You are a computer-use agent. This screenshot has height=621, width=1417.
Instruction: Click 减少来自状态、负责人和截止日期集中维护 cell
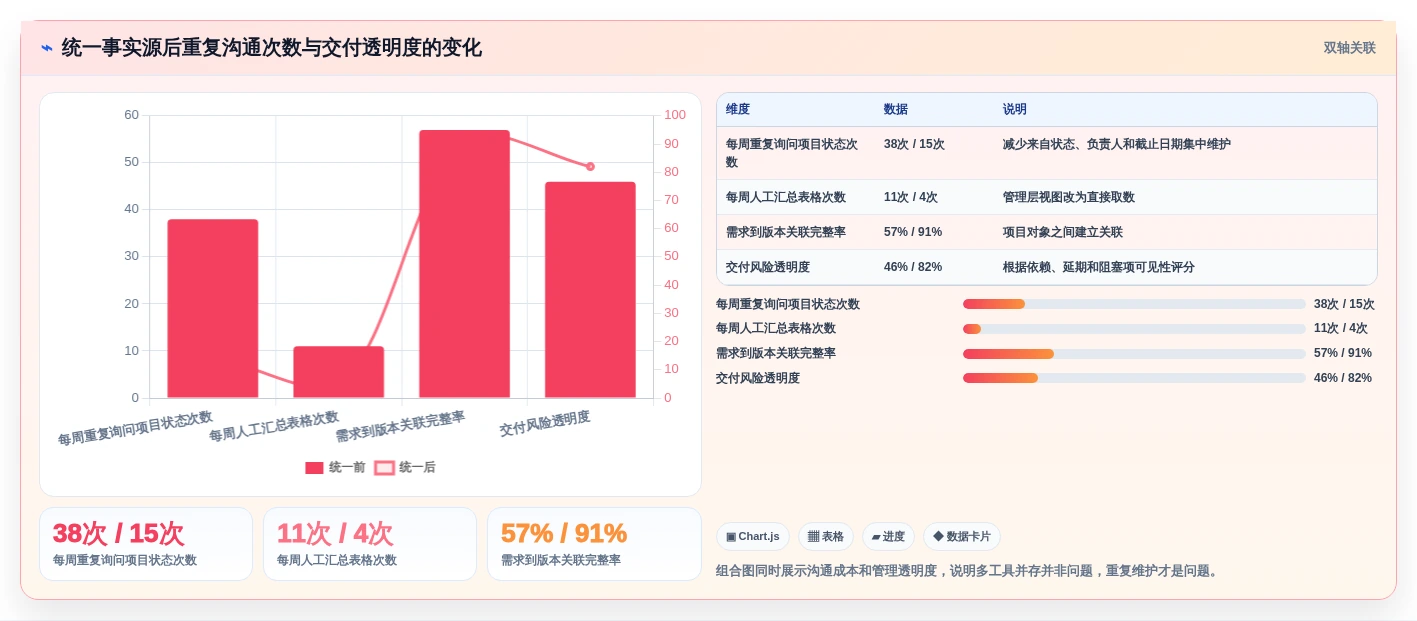[x=1117, y=144]
